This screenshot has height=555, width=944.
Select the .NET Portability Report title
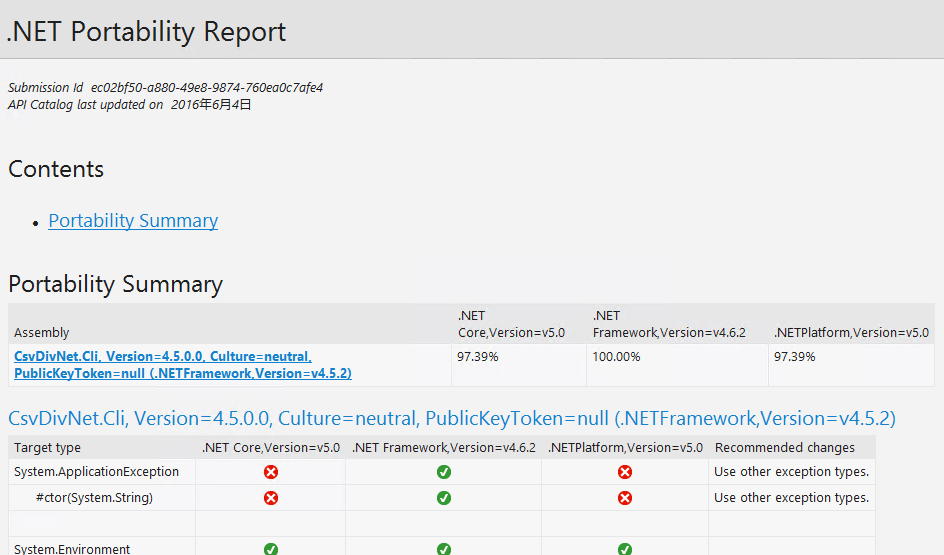click(x=146, y=32)
